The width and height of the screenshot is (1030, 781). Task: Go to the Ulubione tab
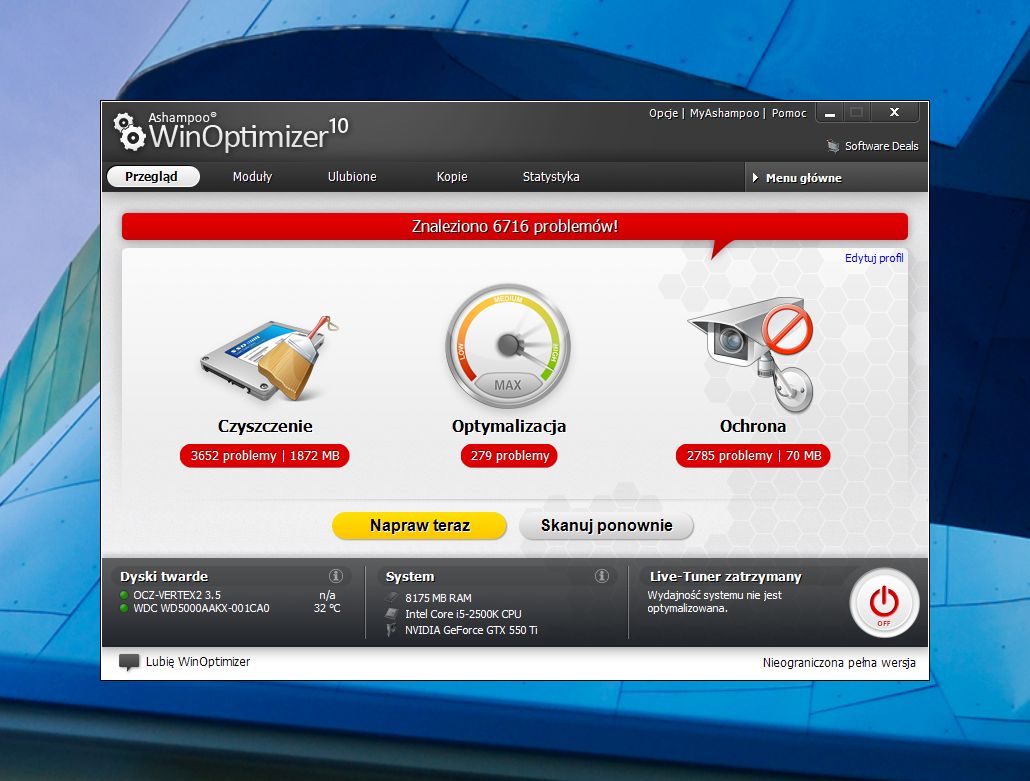click(352, 177)
